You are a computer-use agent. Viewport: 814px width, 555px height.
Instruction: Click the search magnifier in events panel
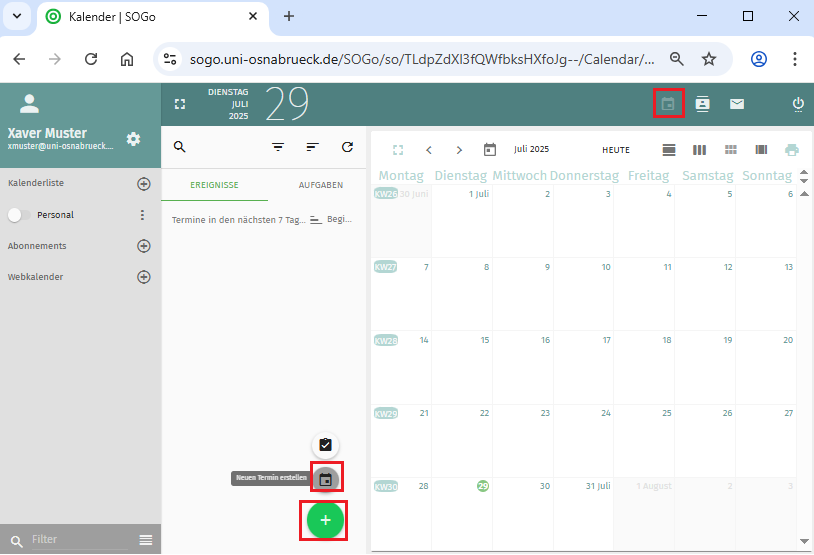pos(180,147)
